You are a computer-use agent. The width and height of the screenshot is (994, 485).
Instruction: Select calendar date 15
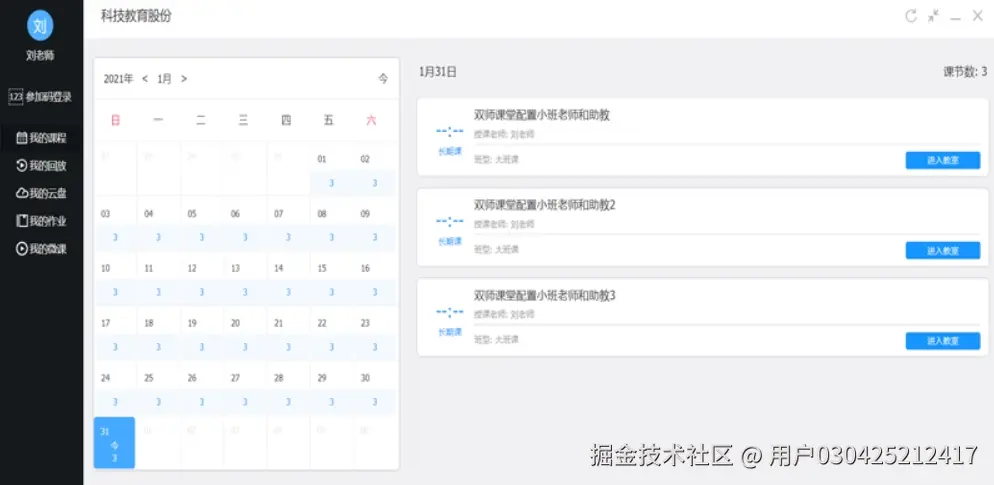pos(331,280)
